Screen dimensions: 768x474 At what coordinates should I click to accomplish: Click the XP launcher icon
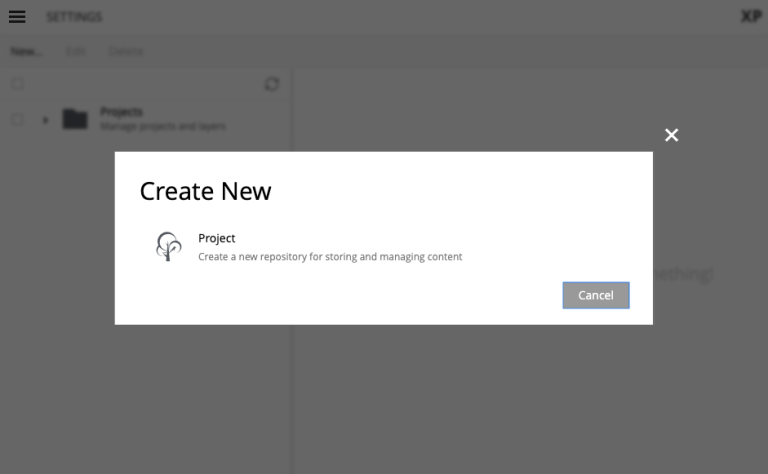pos(751,17)
